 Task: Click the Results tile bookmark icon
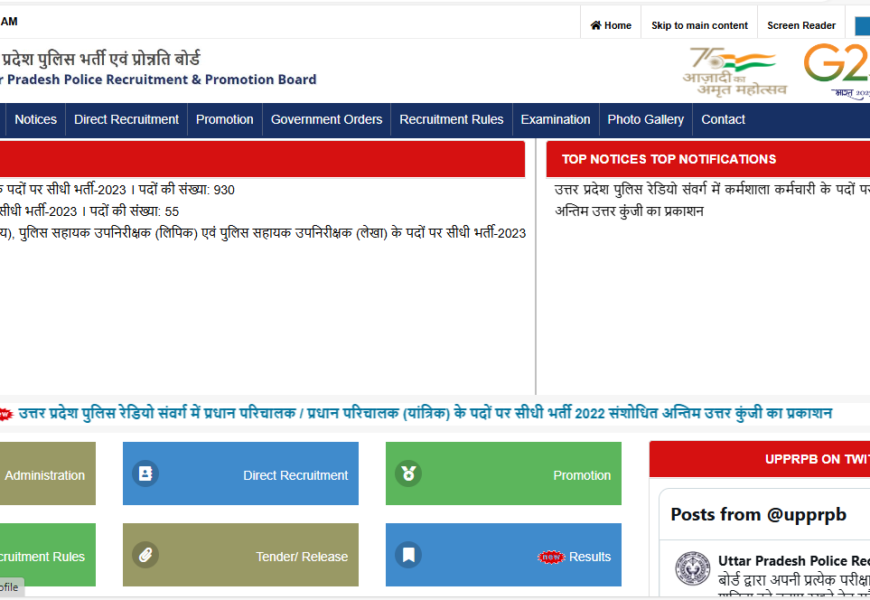408,555
